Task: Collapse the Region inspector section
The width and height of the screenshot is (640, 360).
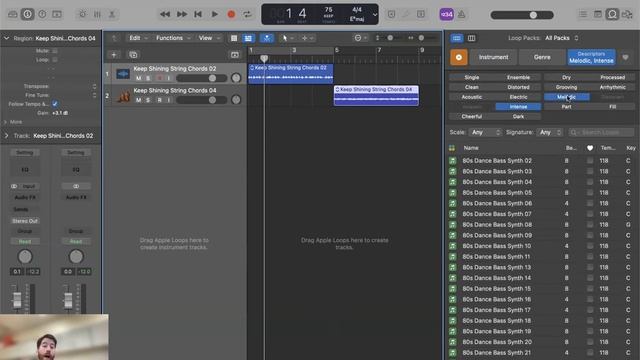Action: coord(7,38)
